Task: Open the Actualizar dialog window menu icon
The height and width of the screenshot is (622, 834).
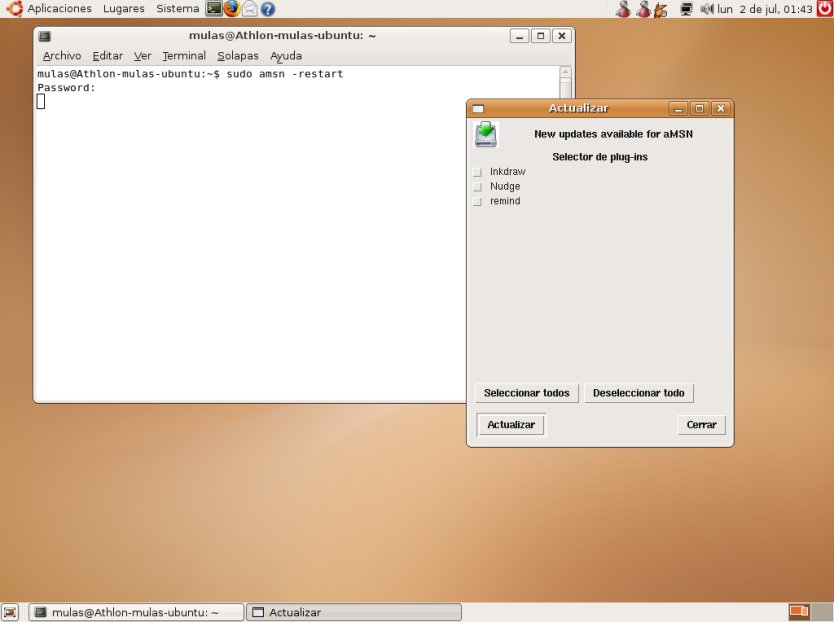Action: point(478,109)
